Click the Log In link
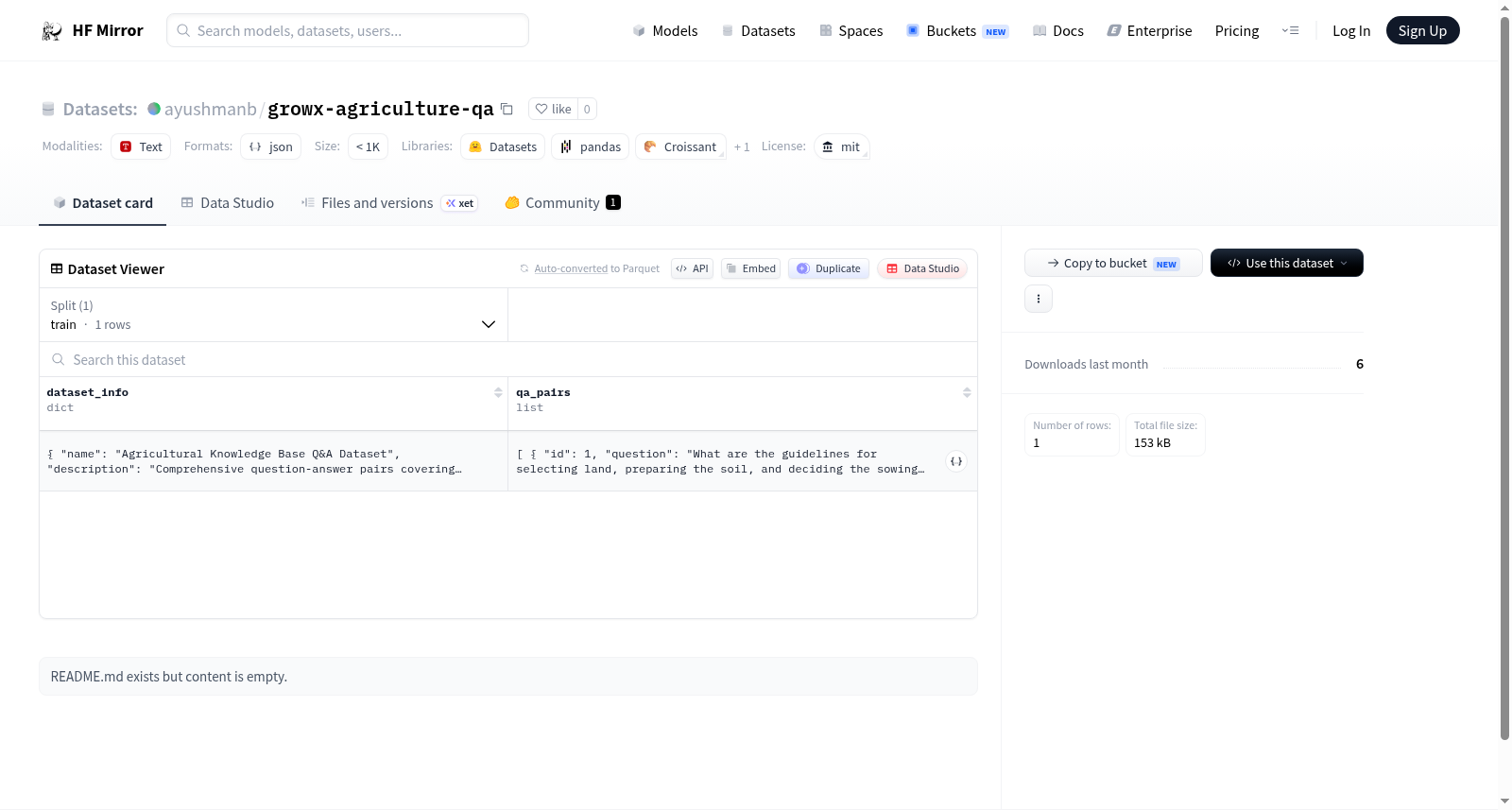The width and height of the screenshot is (1512, 810). 1351,31
